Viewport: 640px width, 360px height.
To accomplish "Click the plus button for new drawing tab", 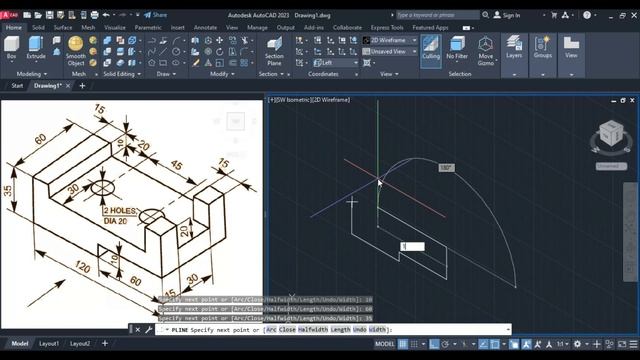I will [x=82, y=86].
